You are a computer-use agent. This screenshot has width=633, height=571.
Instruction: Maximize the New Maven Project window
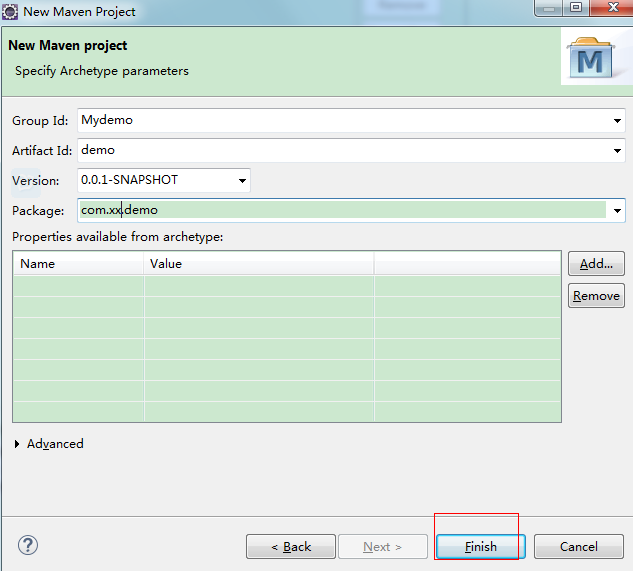point(576,7)
